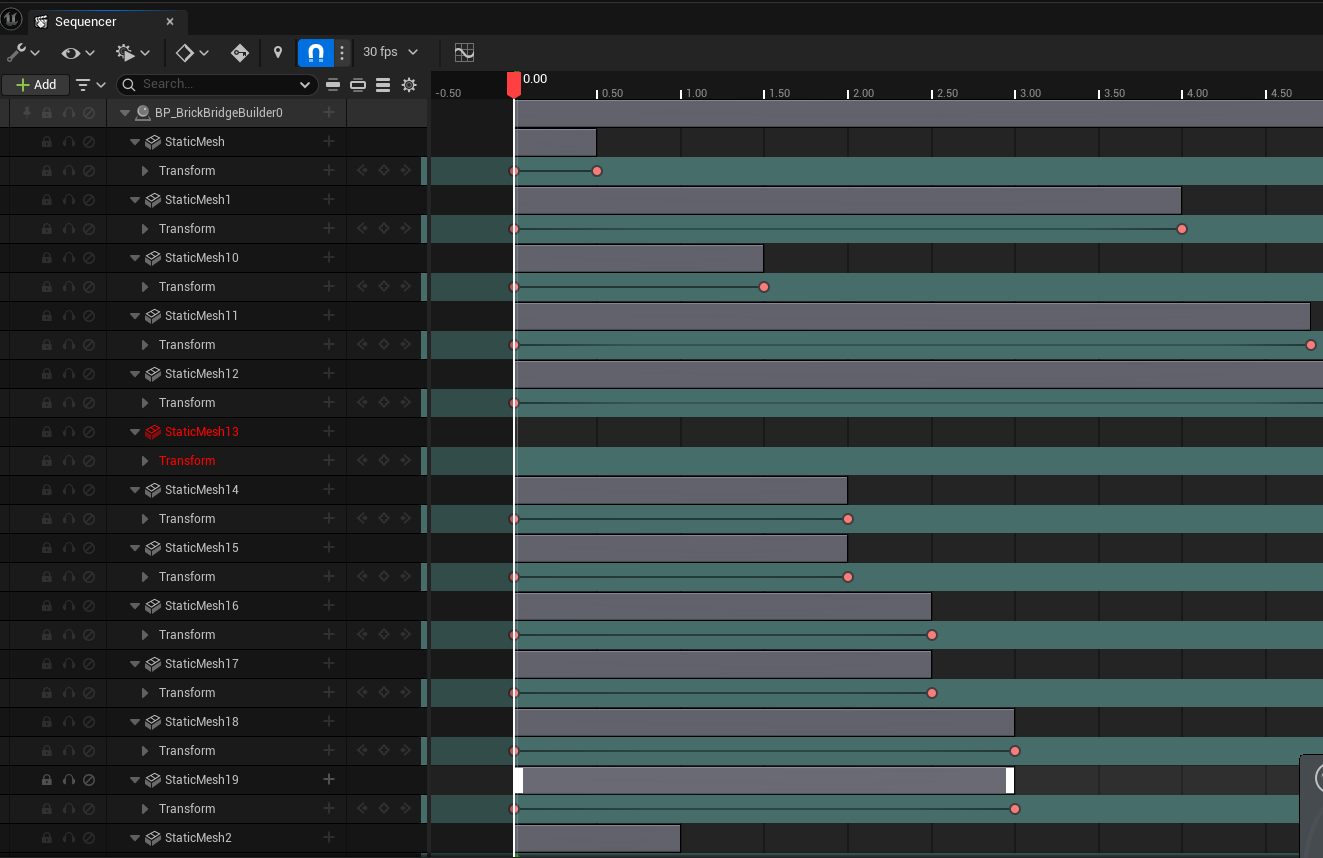Select the red Transform track under StaticMesh13

point(187,461)
